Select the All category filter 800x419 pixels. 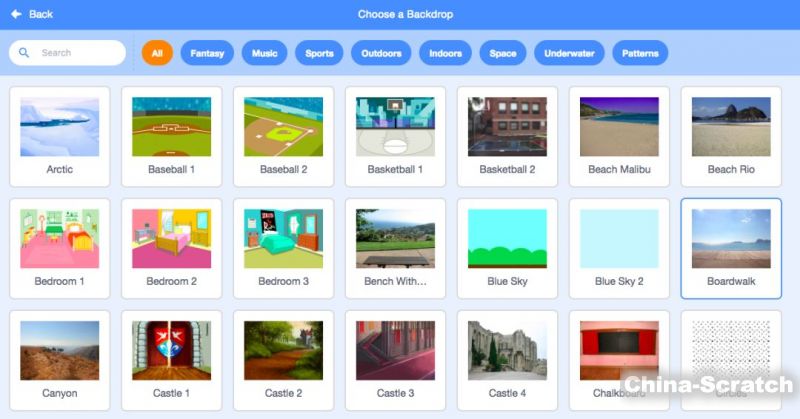tap(157, 53)
